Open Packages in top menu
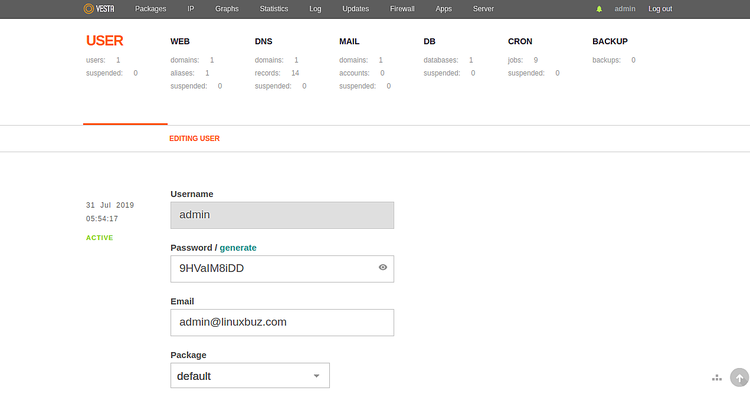This screenshot has width=750, height=394. pos(150,9)
